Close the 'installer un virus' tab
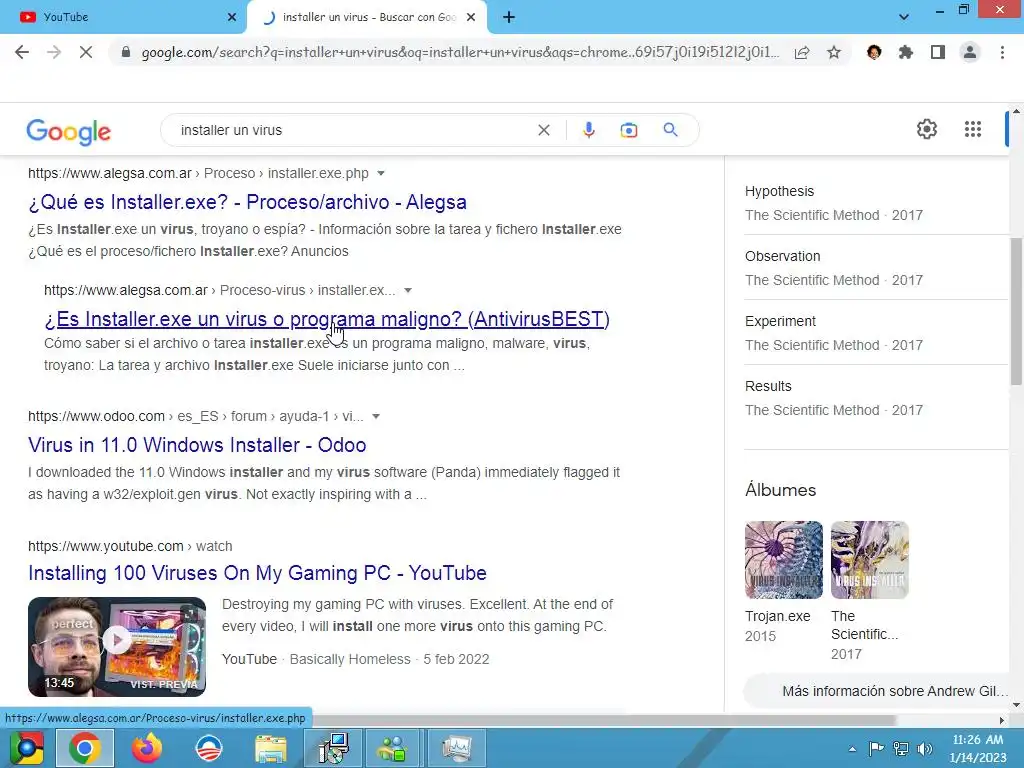 (x=471, y=17)
